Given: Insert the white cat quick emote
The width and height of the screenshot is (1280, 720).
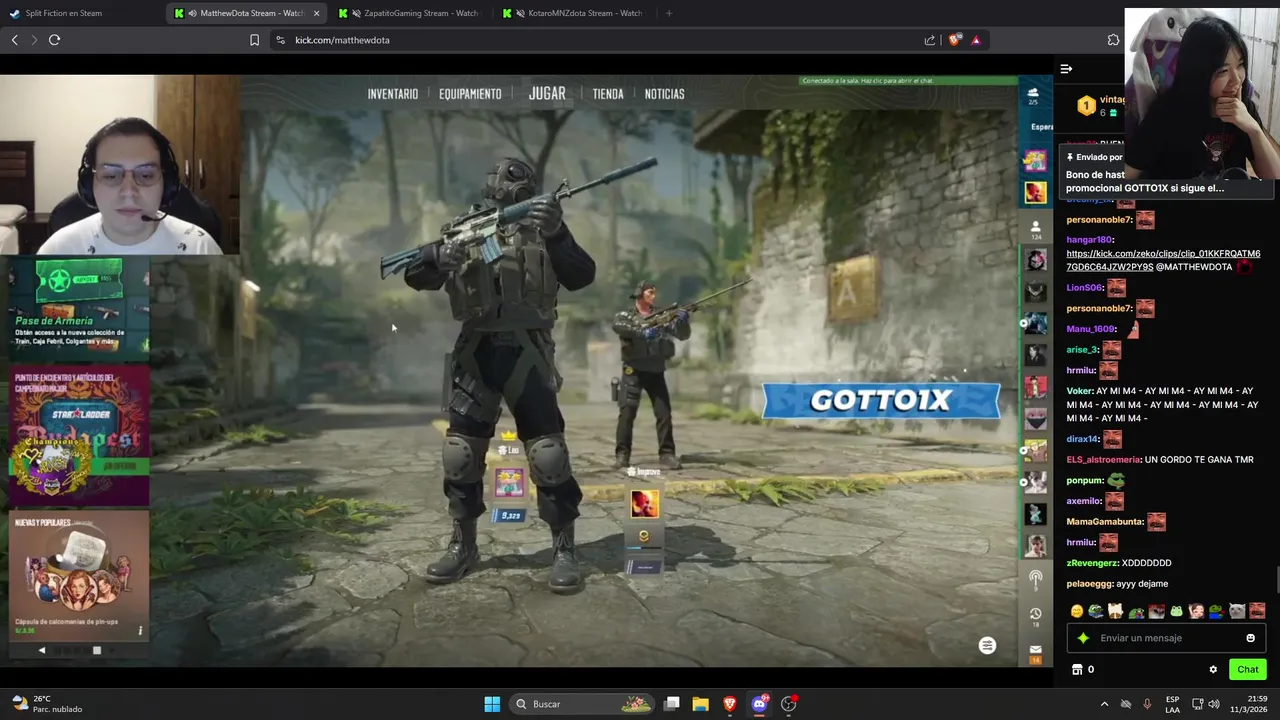Looking at the screenshot, I should click(1116, 611).
